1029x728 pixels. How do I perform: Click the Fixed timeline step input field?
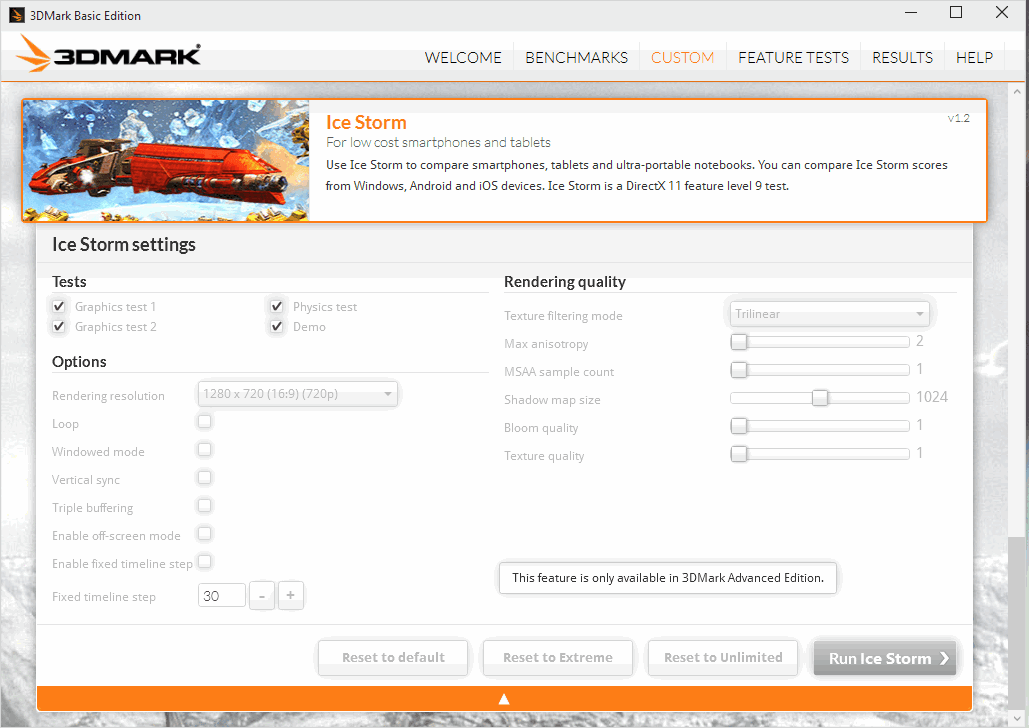tap(222, 595)
